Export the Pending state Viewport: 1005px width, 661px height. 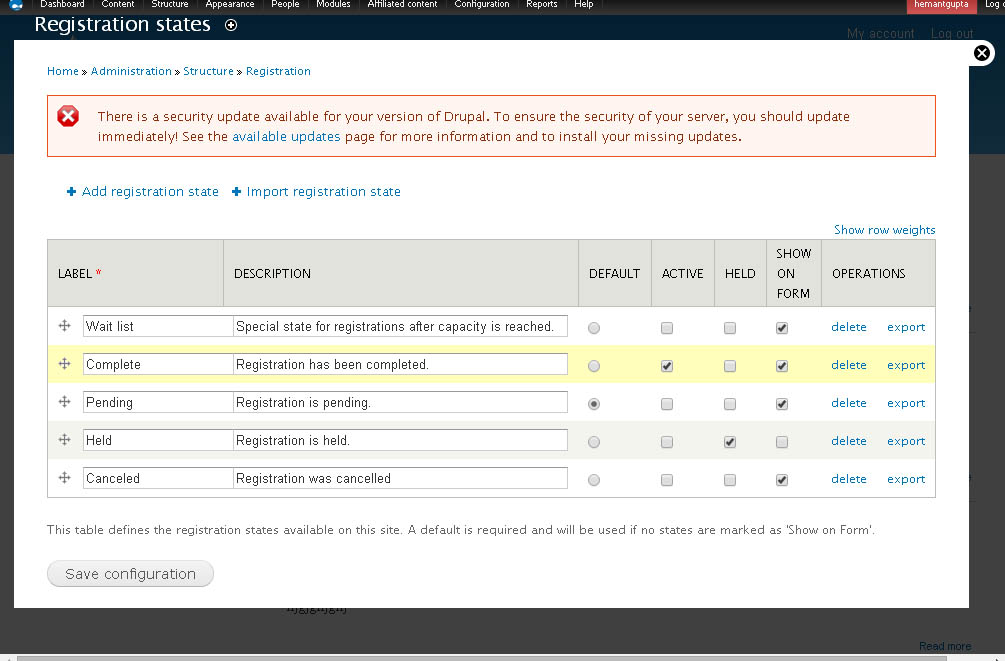click(906, 403)
